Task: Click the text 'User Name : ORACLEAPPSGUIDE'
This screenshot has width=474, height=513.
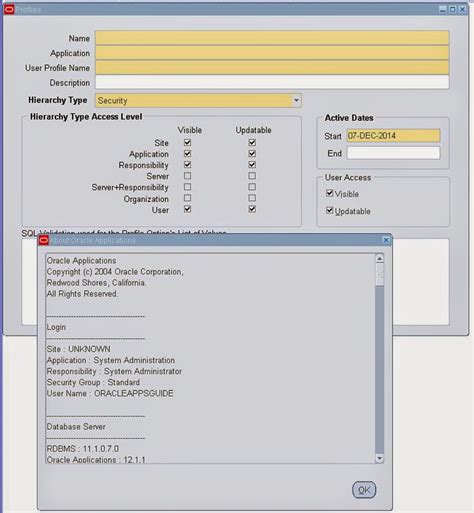Action: pos(110,393)
